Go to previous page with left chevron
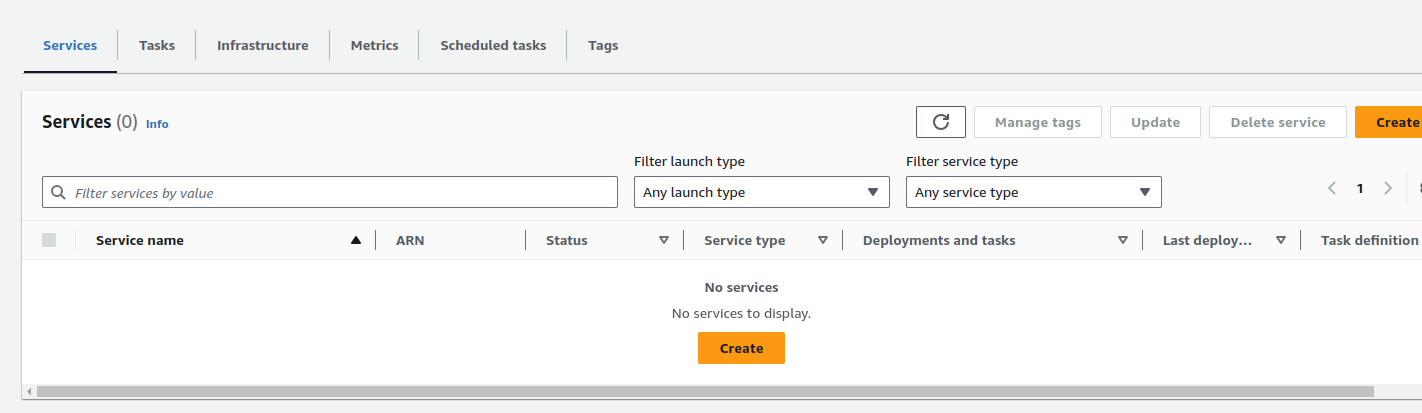Screen dimensions: 1422x413 pyautogui.click(x=1331, y=188)
